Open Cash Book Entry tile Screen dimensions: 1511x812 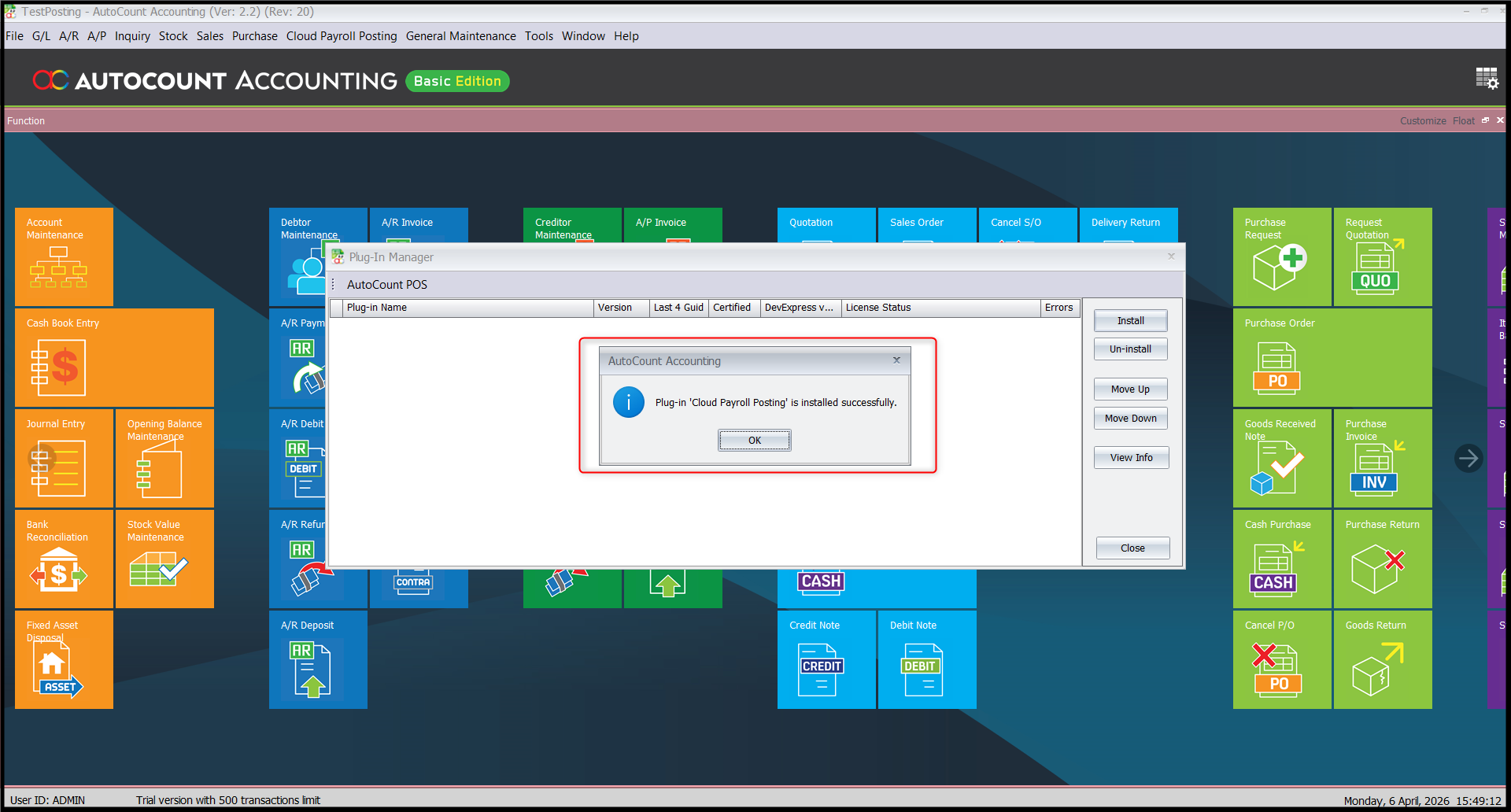click(x=114, y=357)
